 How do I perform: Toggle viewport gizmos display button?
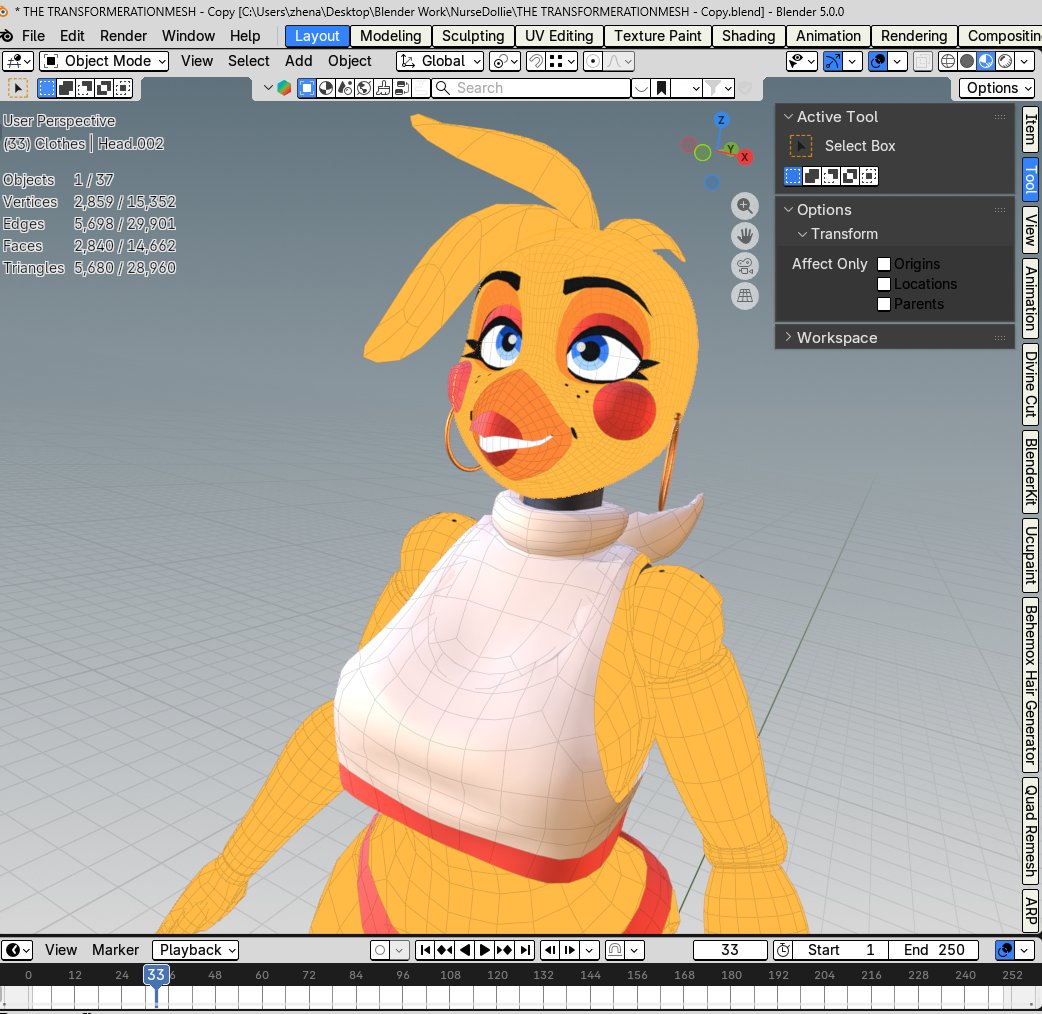pyautogui.click(x=833, y=61)
